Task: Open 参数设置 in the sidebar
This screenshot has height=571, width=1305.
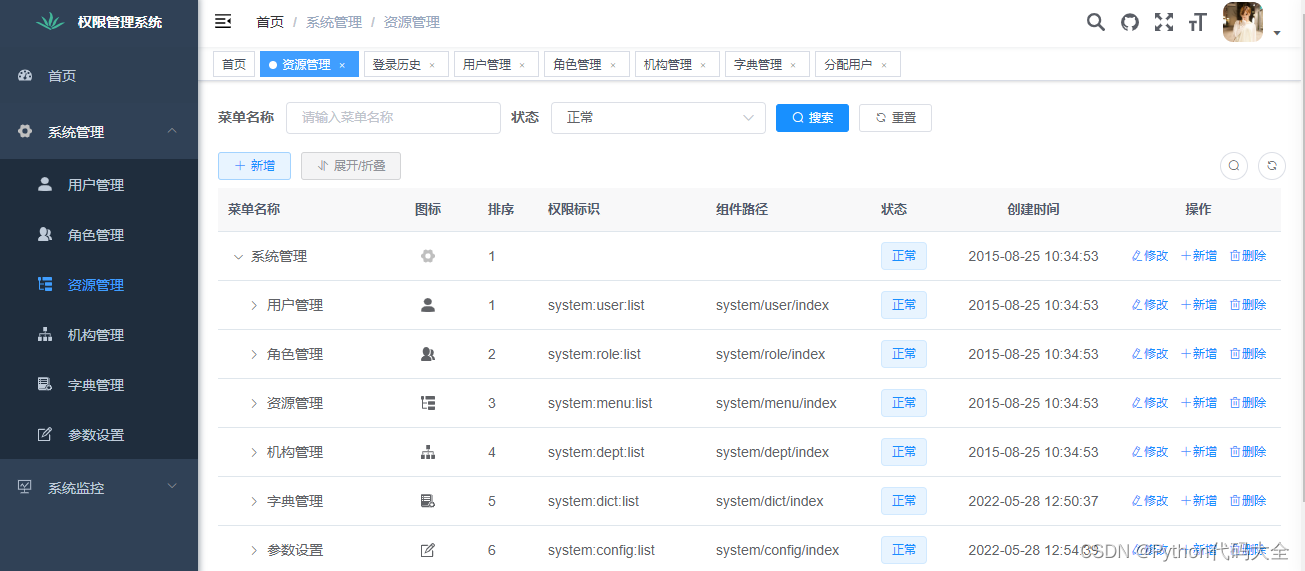Action: pos(99,435)
